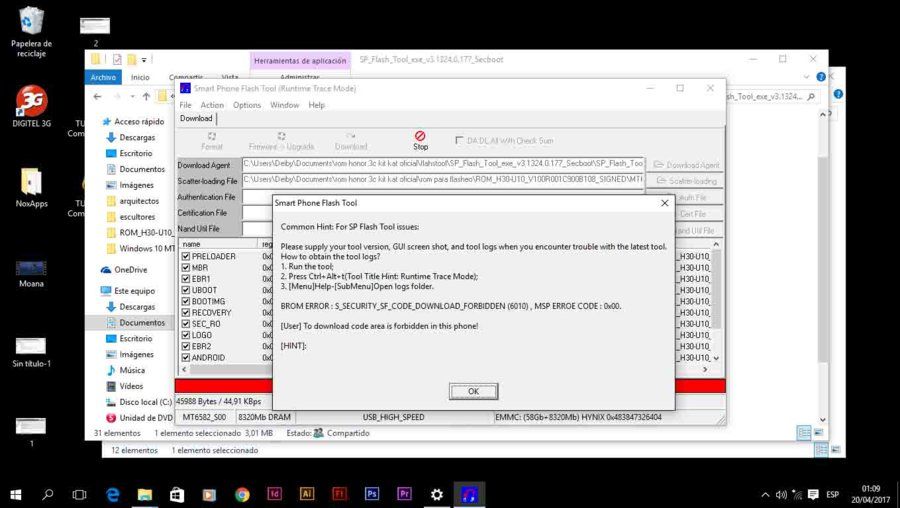
Task: Open Archivo tab in File Explorer
Action: click(103, 77)
